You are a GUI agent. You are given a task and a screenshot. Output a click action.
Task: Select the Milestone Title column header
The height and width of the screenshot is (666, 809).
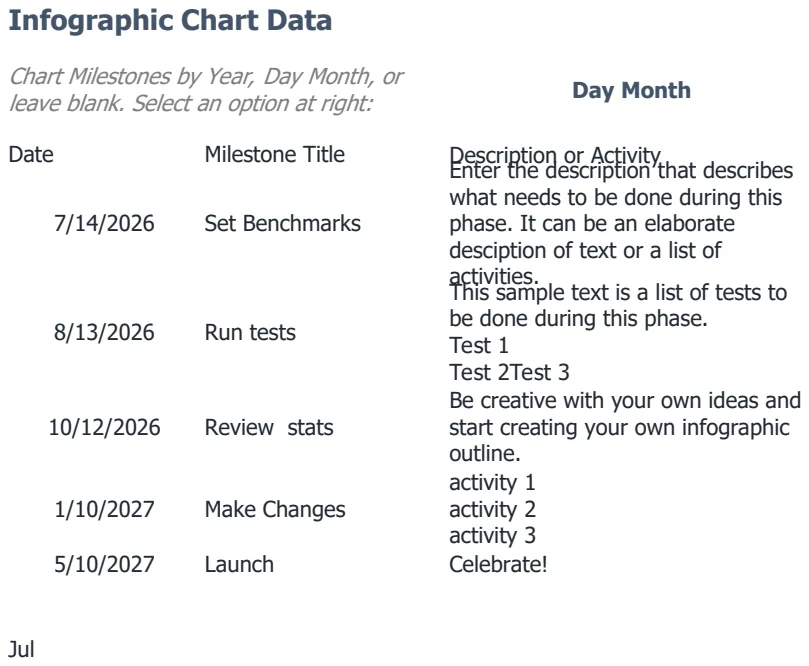click(274, 154)
